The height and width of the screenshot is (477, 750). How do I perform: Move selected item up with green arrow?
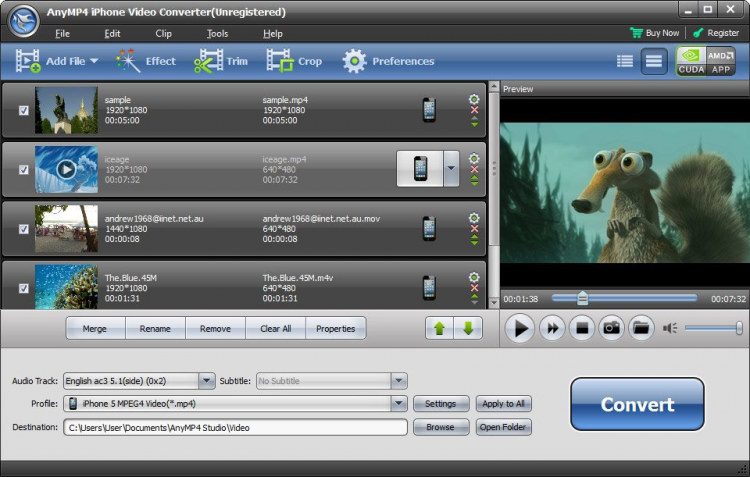point(440,328)
